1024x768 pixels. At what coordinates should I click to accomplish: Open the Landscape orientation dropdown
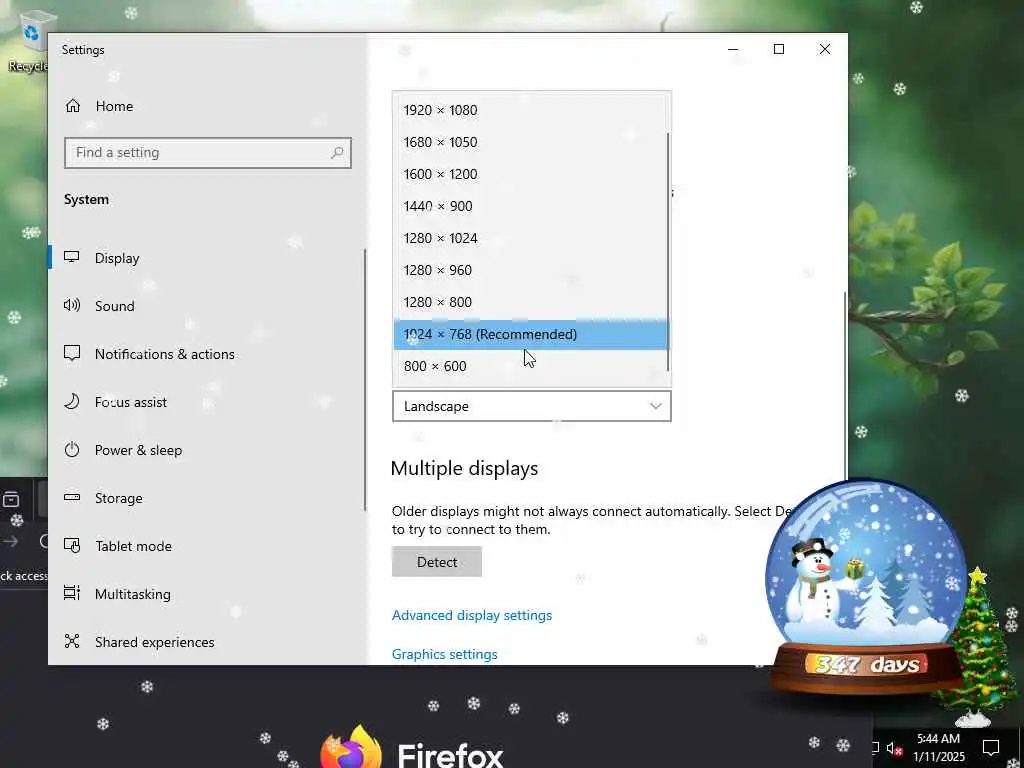pos(532,406)
